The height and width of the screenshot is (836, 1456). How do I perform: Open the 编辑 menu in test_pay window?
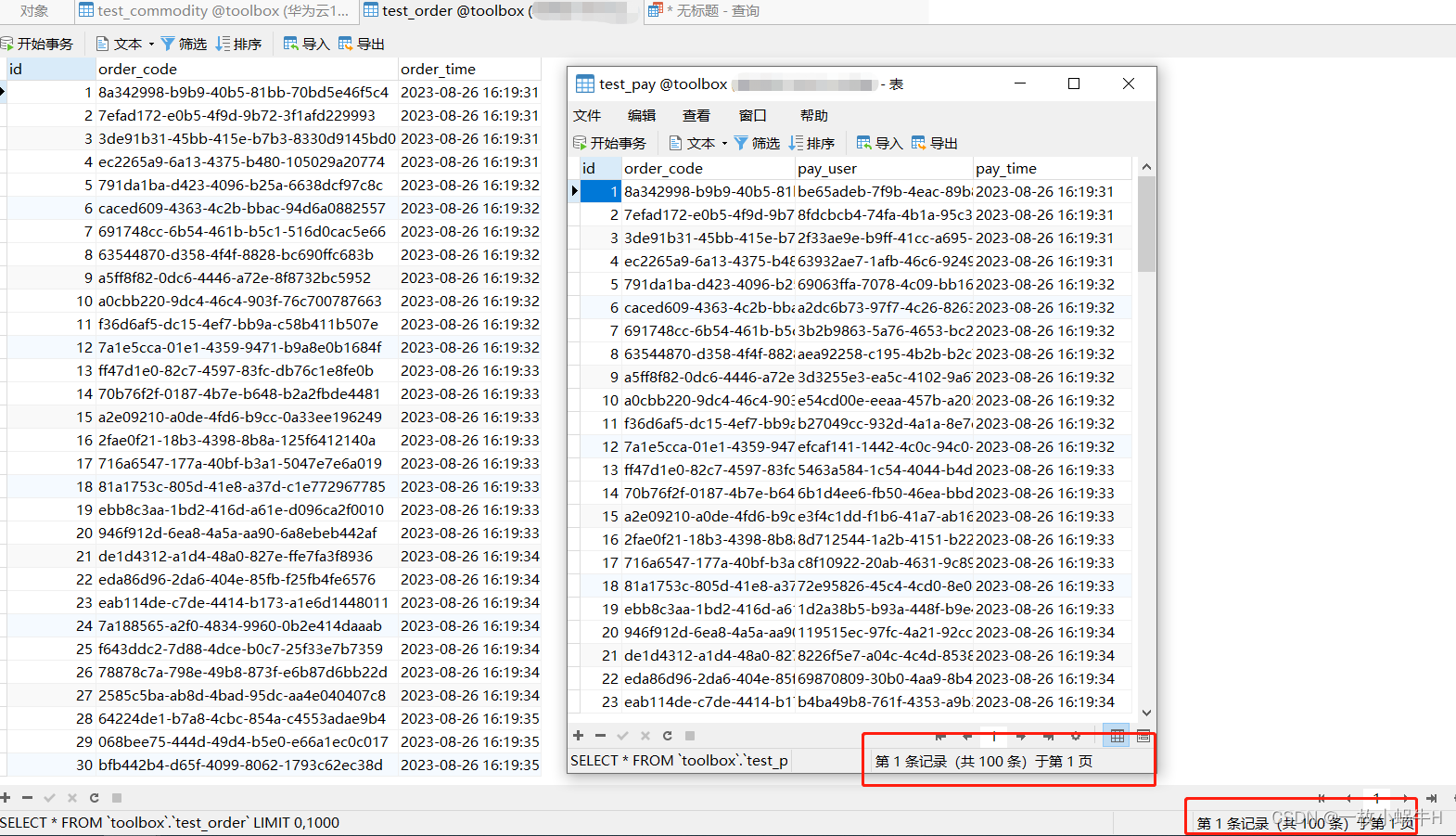coord(642,115)
